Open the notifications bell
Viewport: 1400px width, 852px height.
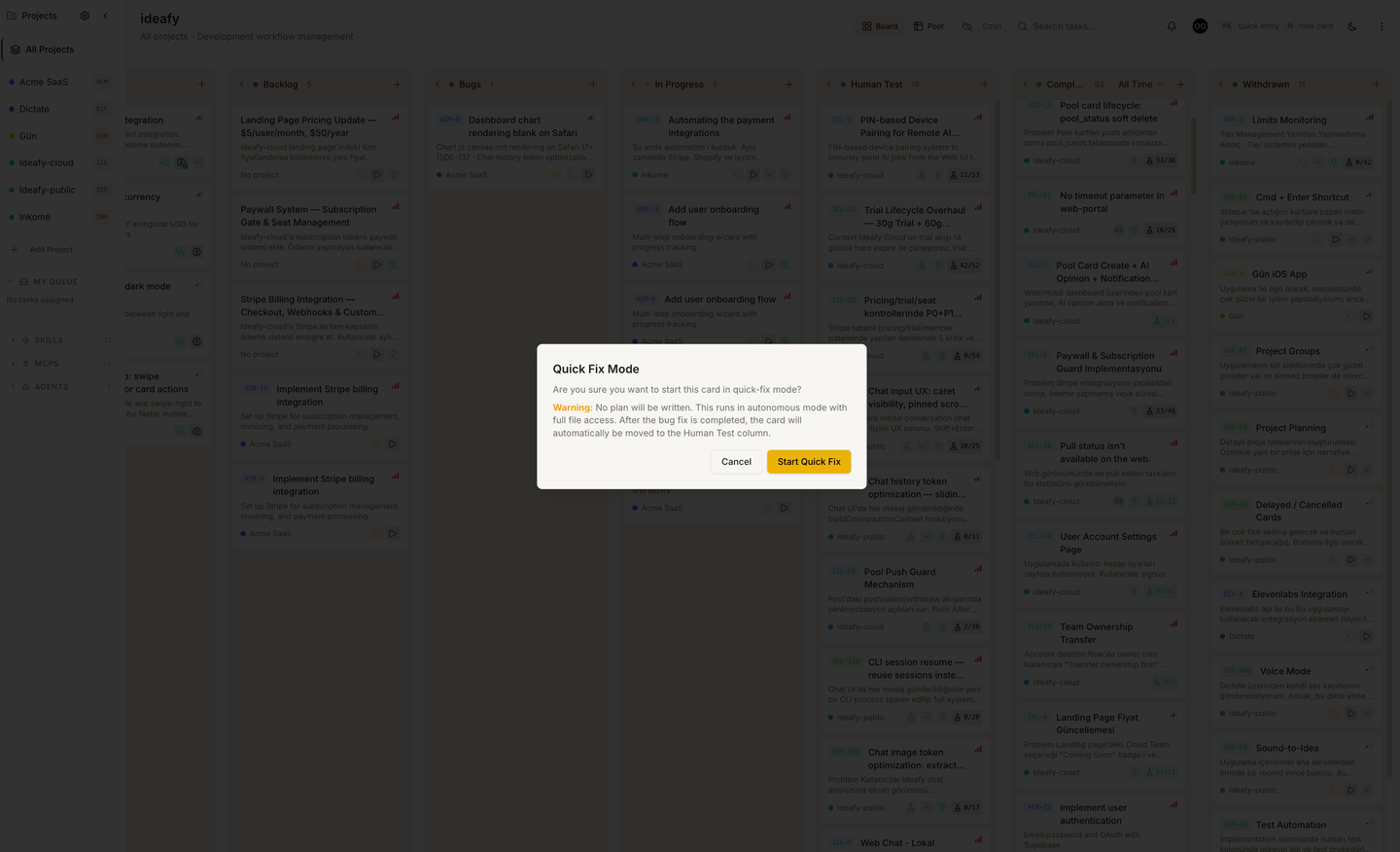(1172, 26)
